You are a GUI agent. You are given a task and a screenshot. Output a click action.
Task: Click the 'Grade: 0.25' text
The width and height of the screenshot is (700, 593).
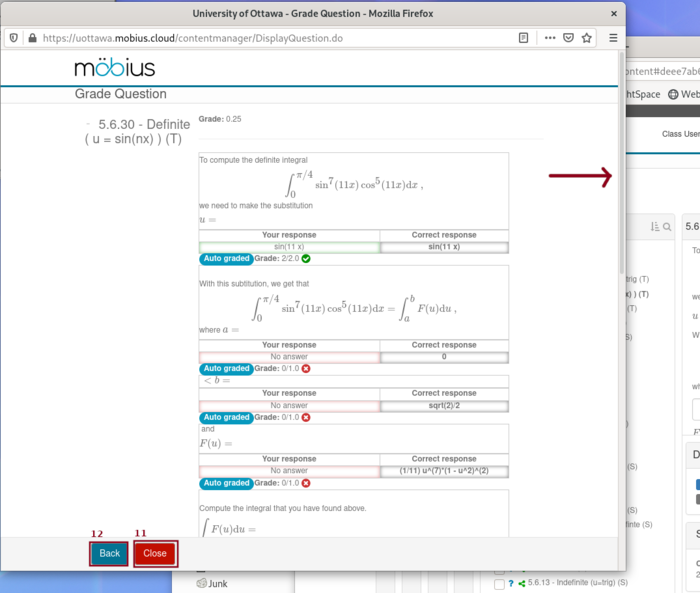(220, 119)
